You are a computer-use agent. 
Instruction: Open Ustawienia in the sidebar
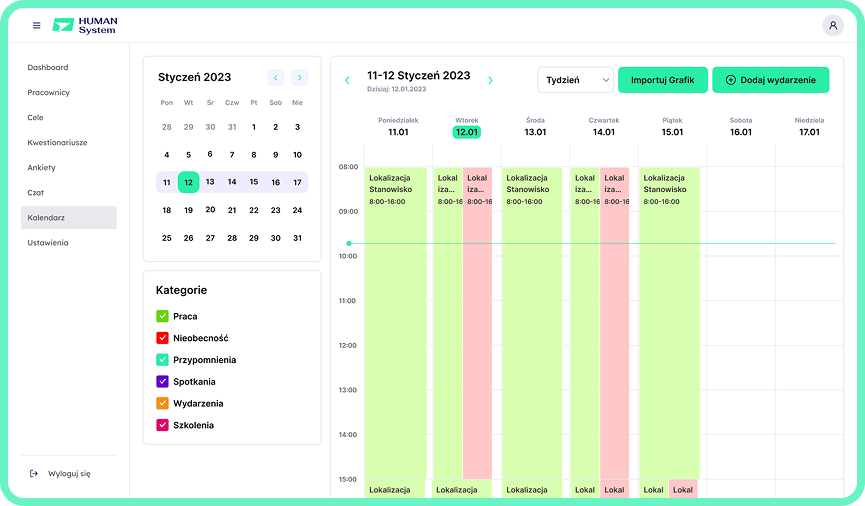click(49, 243)
